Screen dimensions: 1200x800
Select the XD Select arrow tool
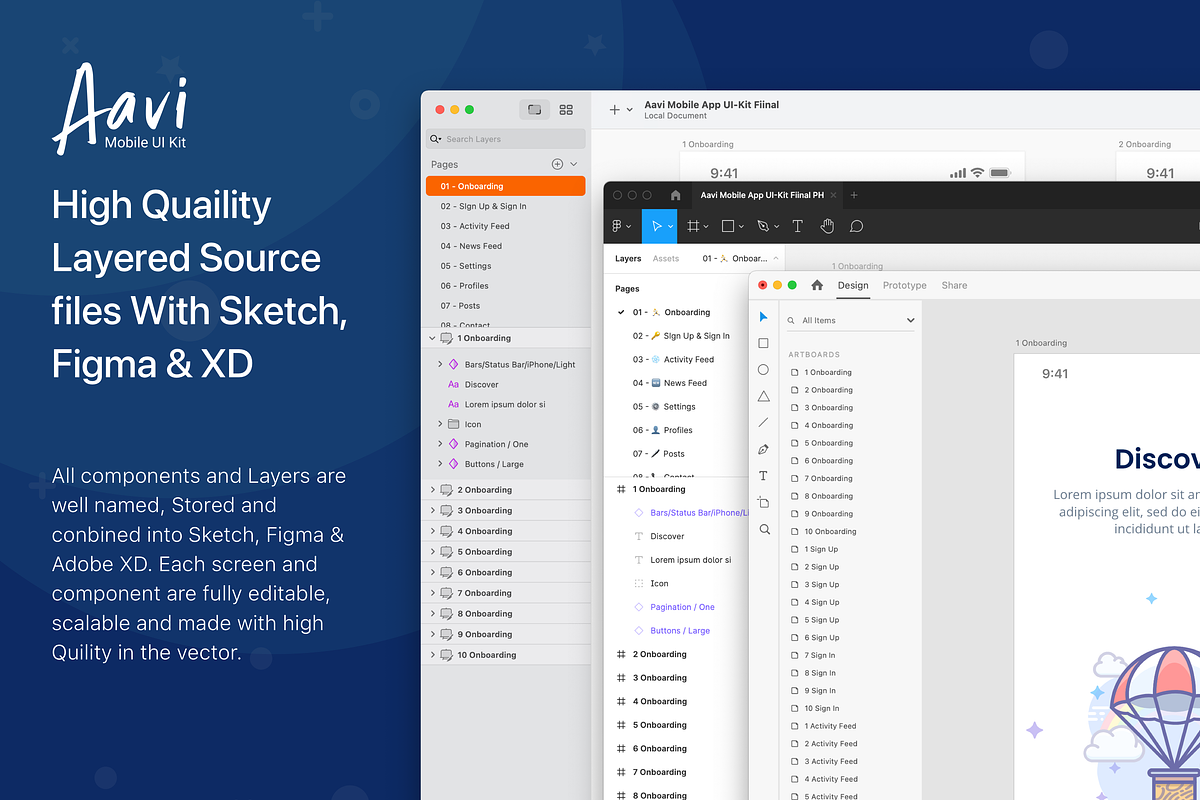[764, 317]
